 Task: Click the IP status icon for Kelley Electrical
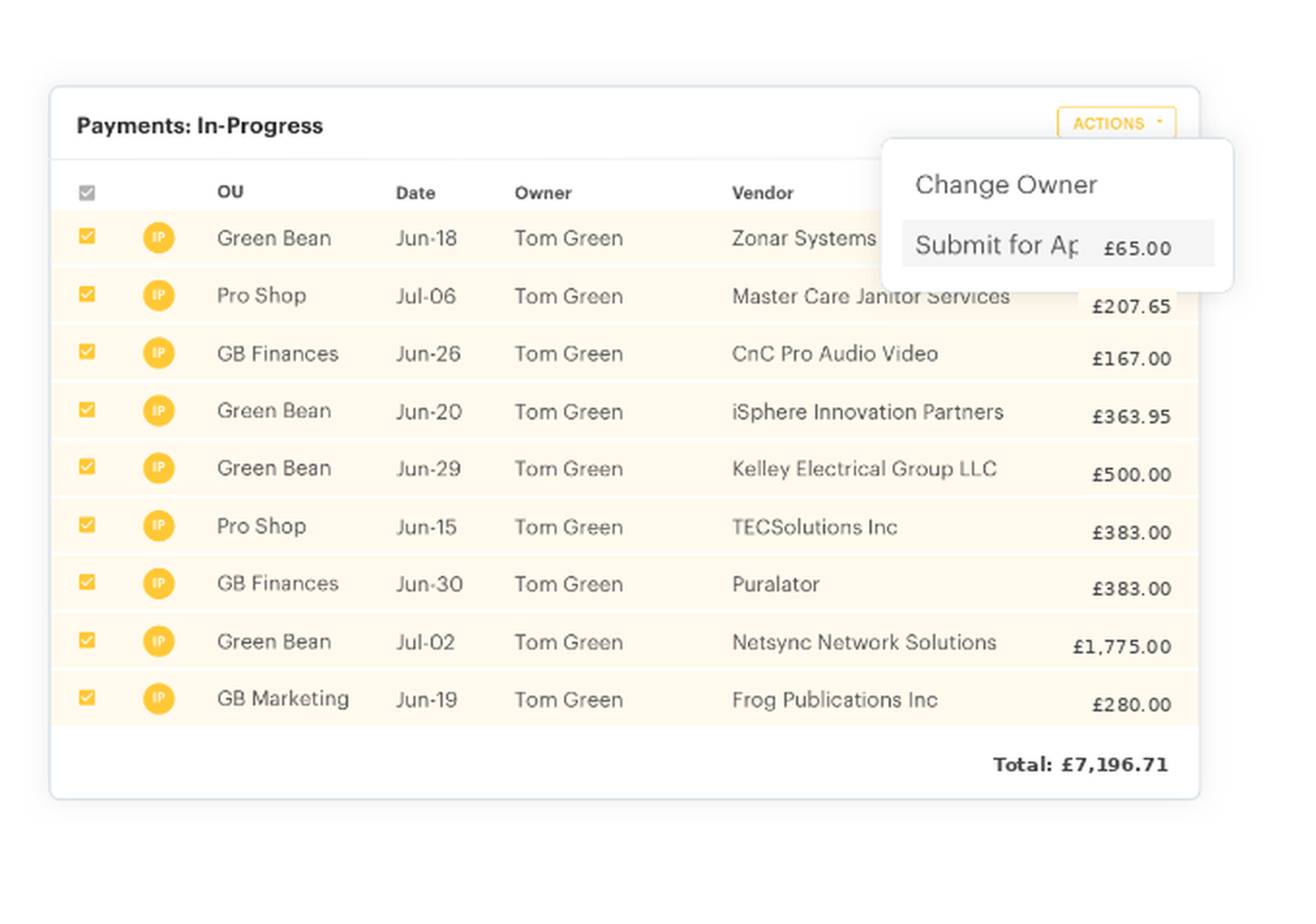coord(158,468)
